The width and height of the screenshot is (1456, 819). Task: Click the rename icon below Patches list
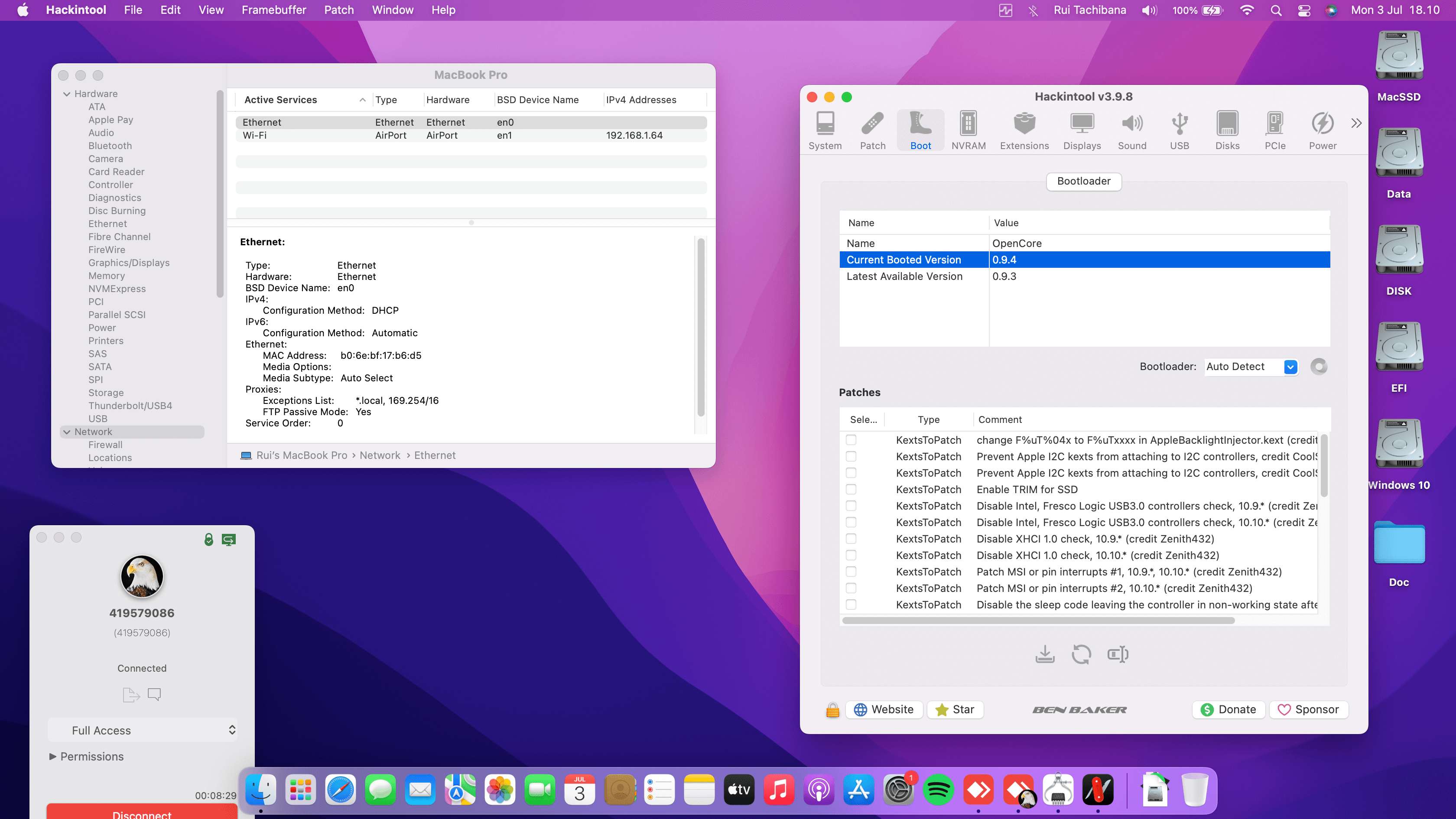(1118, 654)
